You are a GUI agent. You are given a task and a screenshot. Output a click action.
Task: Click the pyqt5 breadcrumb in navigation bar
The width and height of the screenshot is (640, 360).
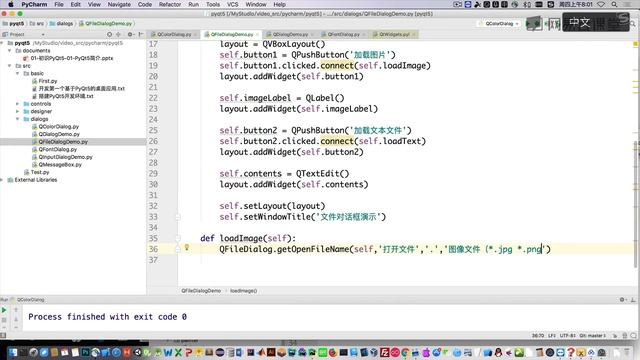click(x=13, y=24)
